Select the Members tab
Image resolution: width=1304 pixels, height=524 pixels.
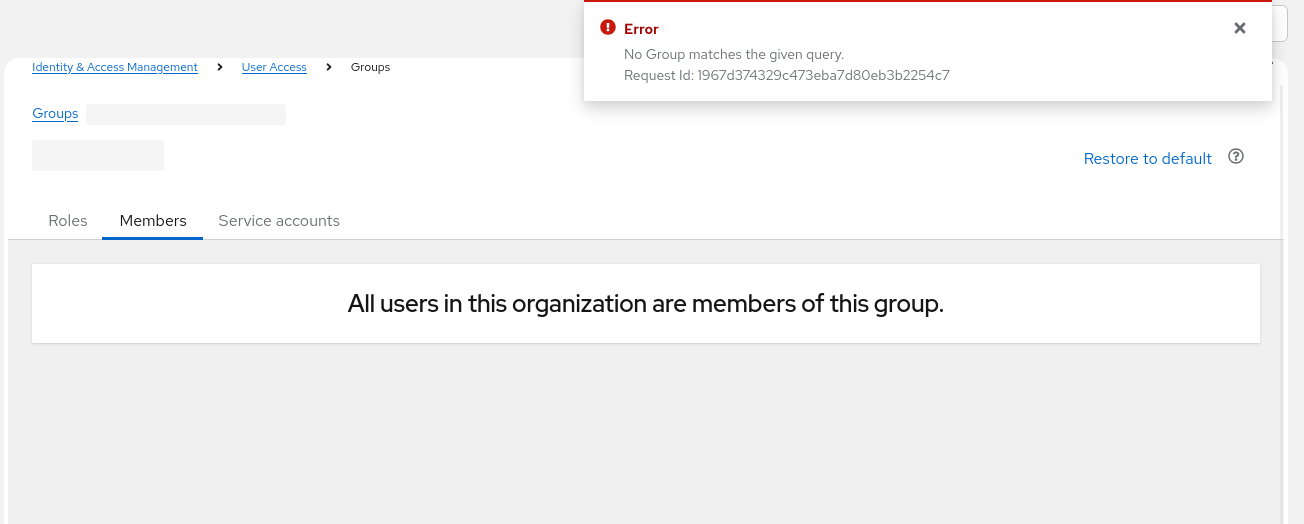pyautogui.click(x=153, y=221)
